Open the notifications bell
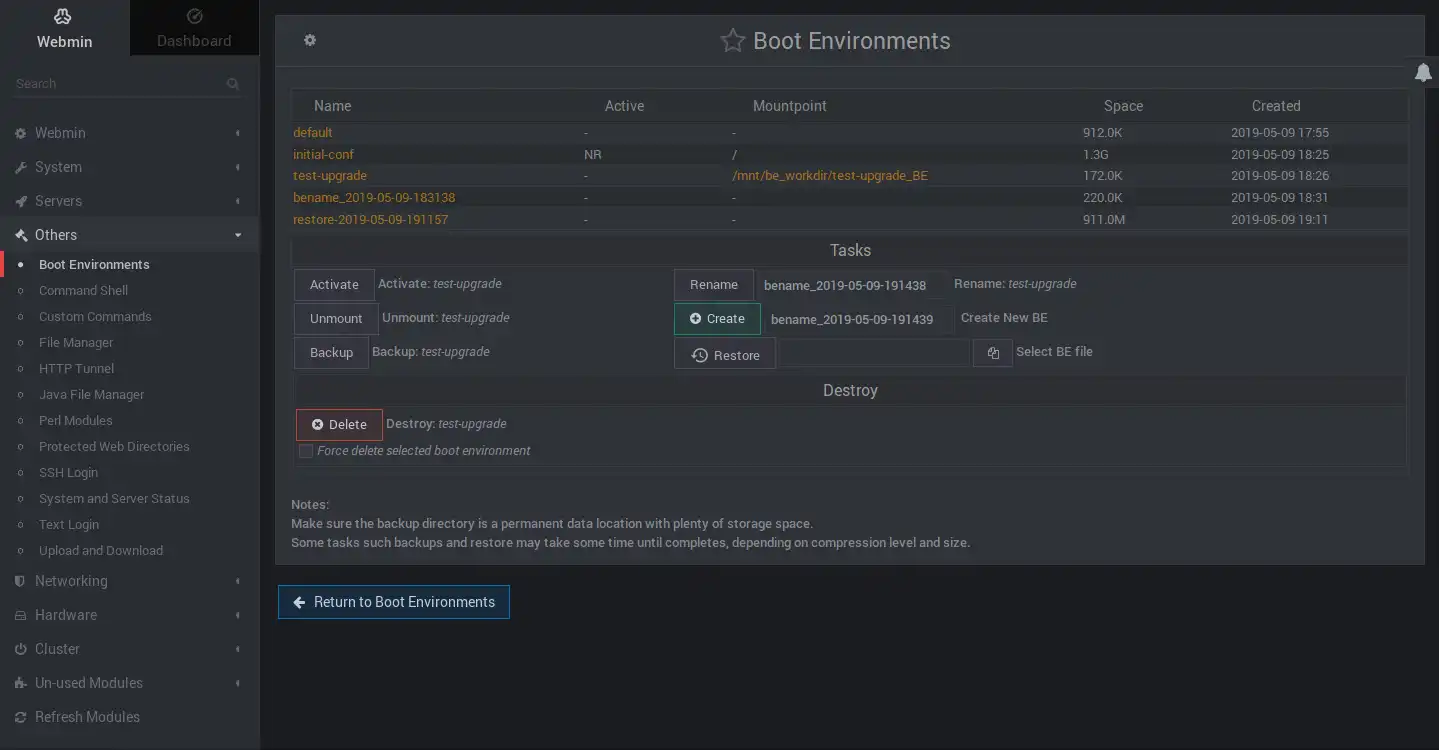 [x=1423, y=72]
